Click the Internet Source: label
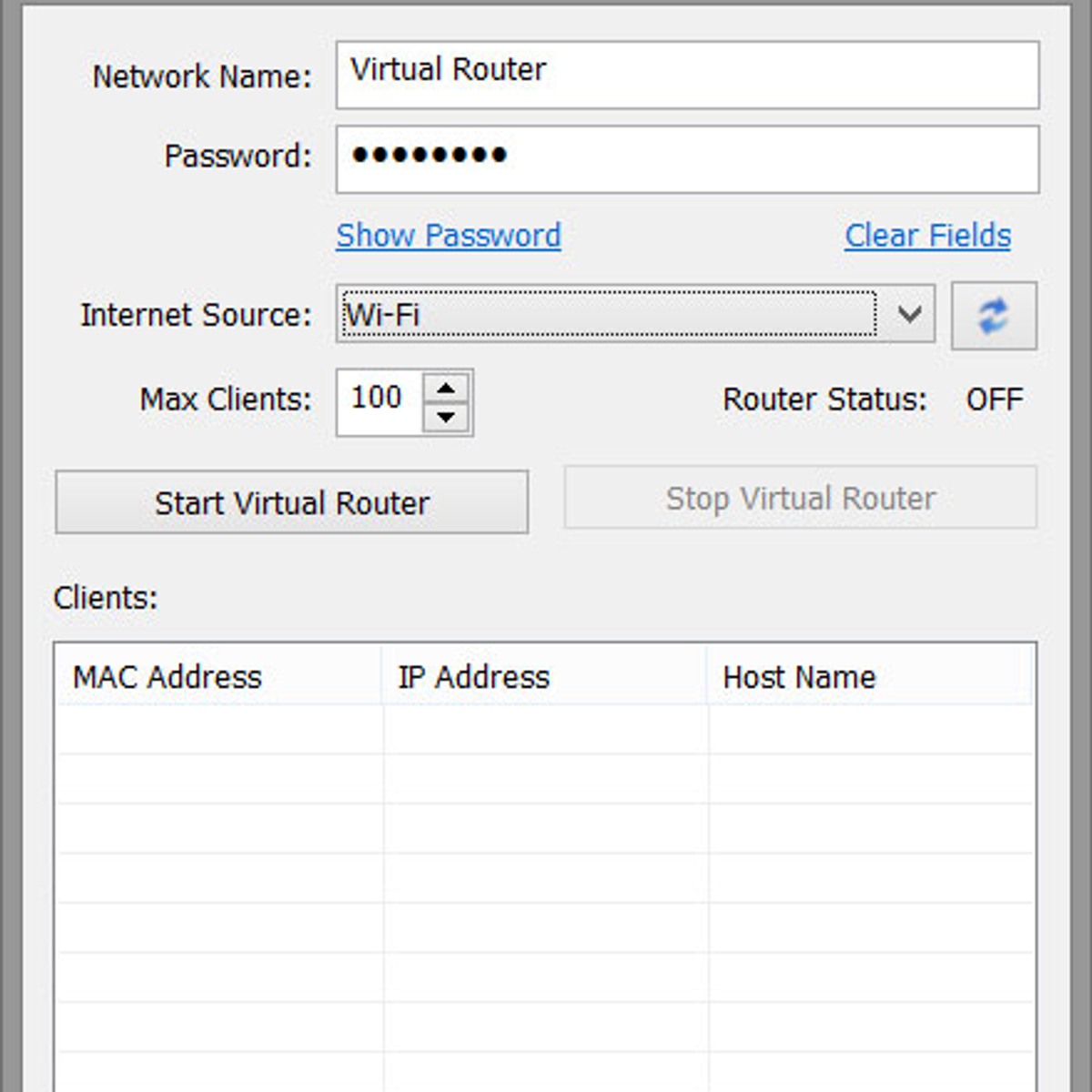Viewport: 1092px width, 1092px height. [196, 315]
